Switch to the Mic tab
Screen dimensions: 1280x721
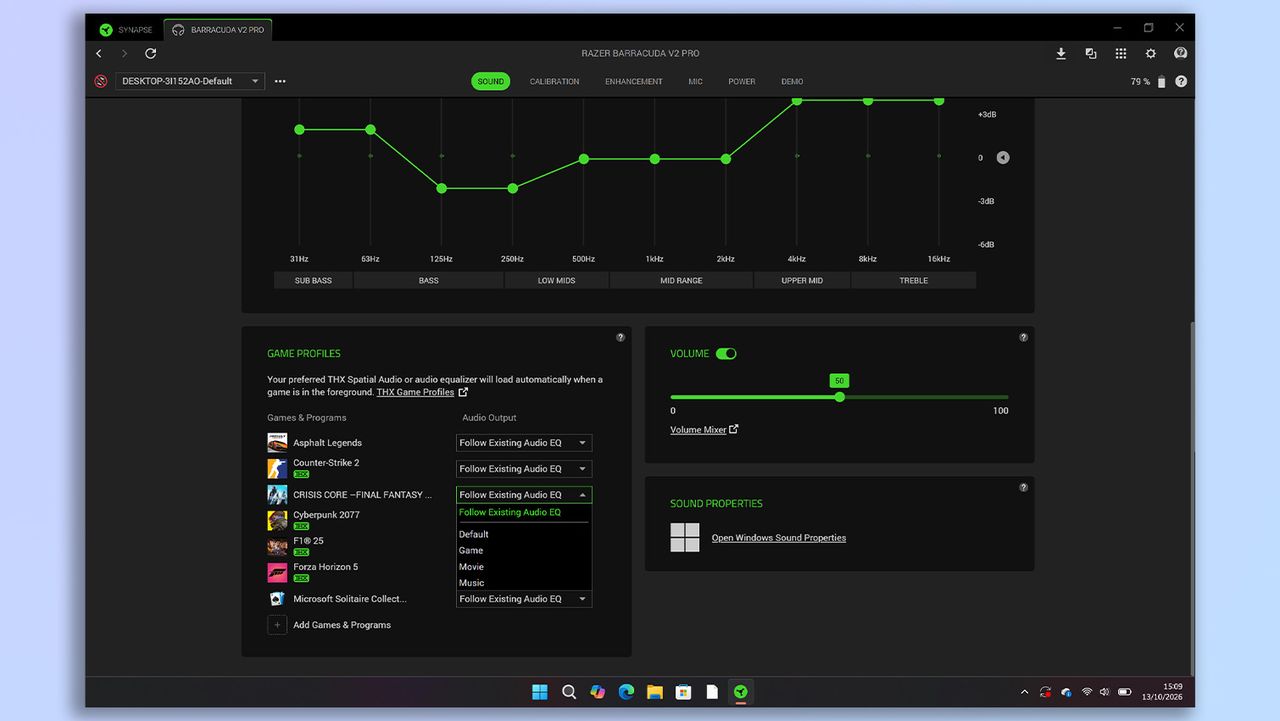[695, 82]
